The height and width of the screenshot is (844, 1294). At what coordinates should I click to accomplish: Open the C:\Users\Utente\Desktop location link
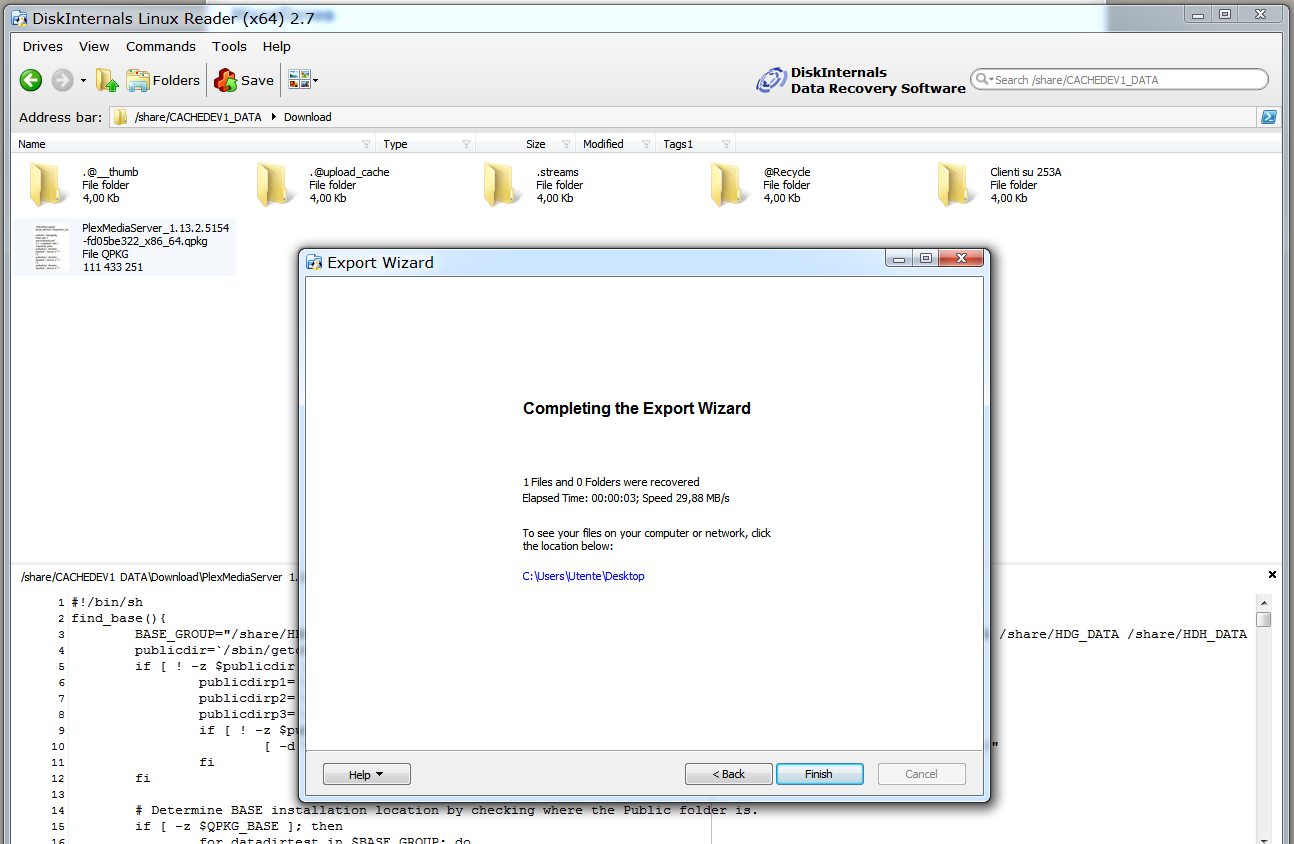583,576
